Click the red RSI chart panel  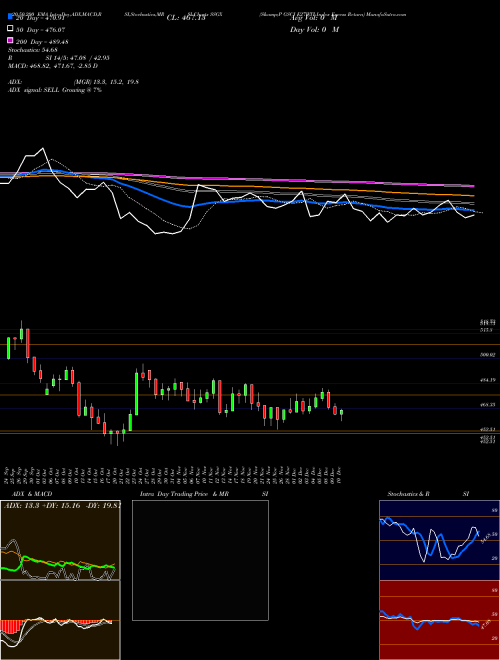coord(439,620)
